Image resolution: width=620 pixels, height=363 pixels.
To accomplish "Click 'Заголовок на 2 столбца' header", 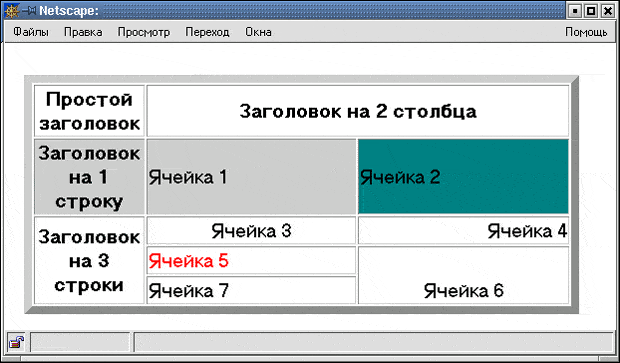I will tap(357, 111).
